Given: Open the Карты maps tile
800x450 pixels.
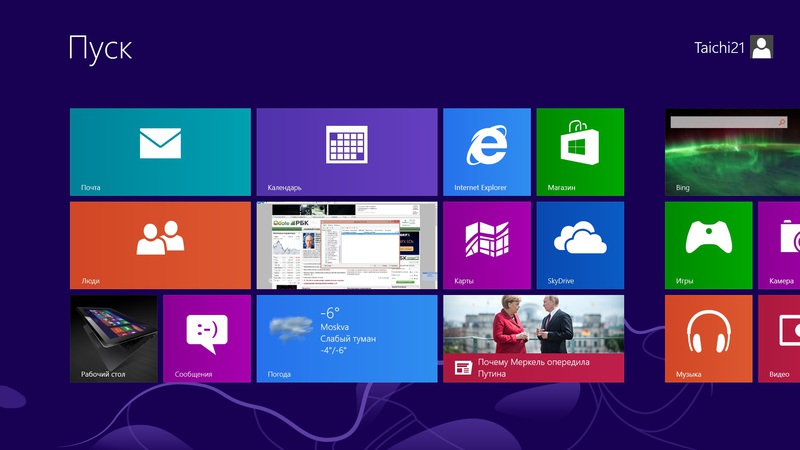Looking at the screenshot, I should point(487,245).
